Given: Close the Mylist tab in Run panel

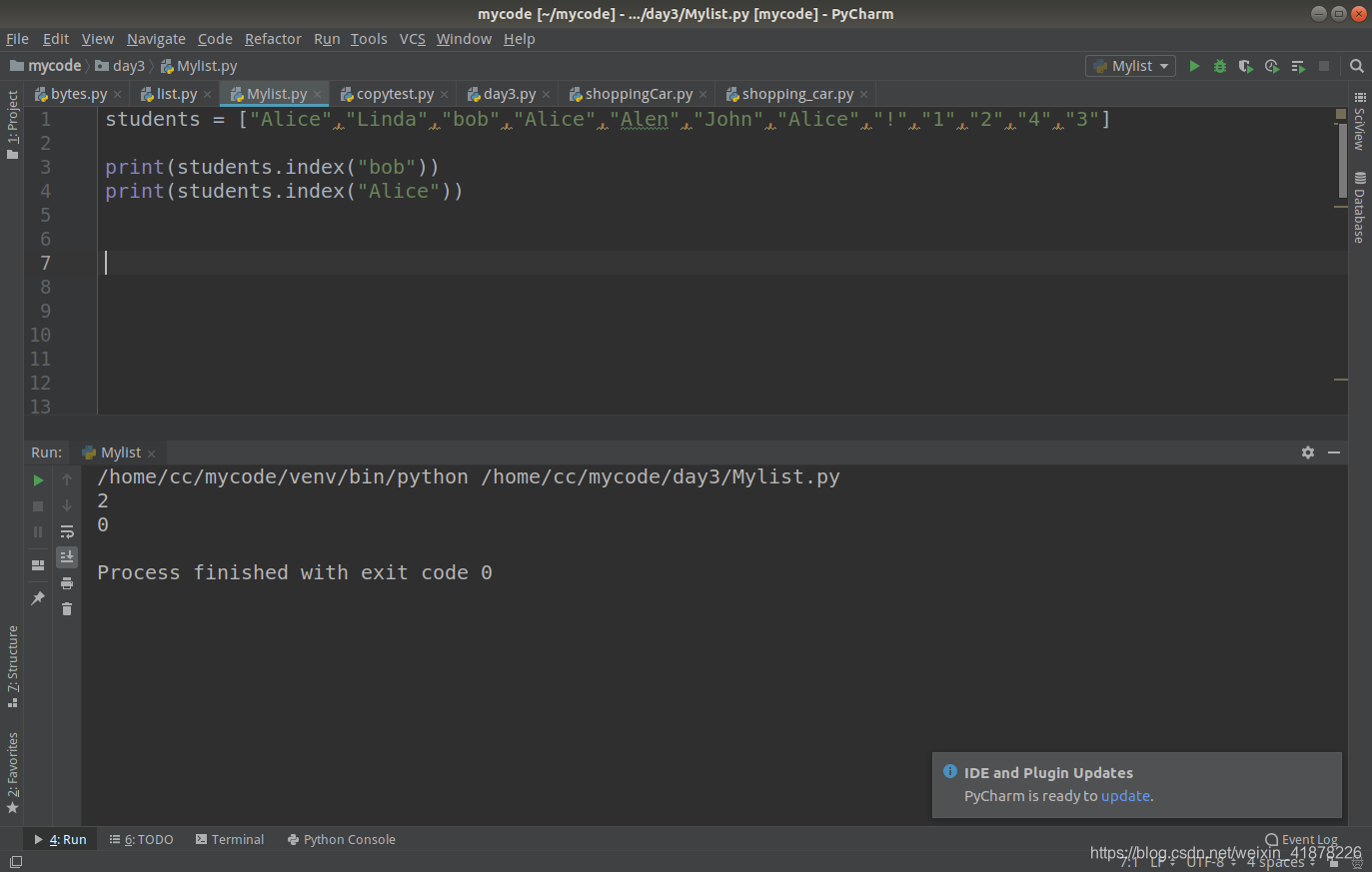Looking at the screenshot, I should tap(151, 453).
